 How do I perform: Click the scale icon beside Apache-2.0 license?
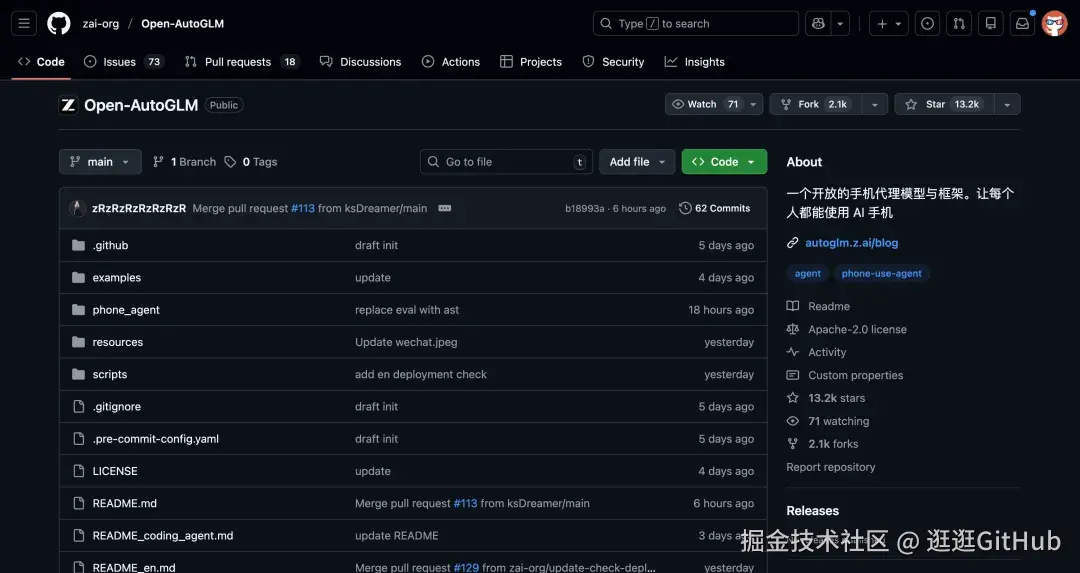pyautogui.click(x=793, y=329)
